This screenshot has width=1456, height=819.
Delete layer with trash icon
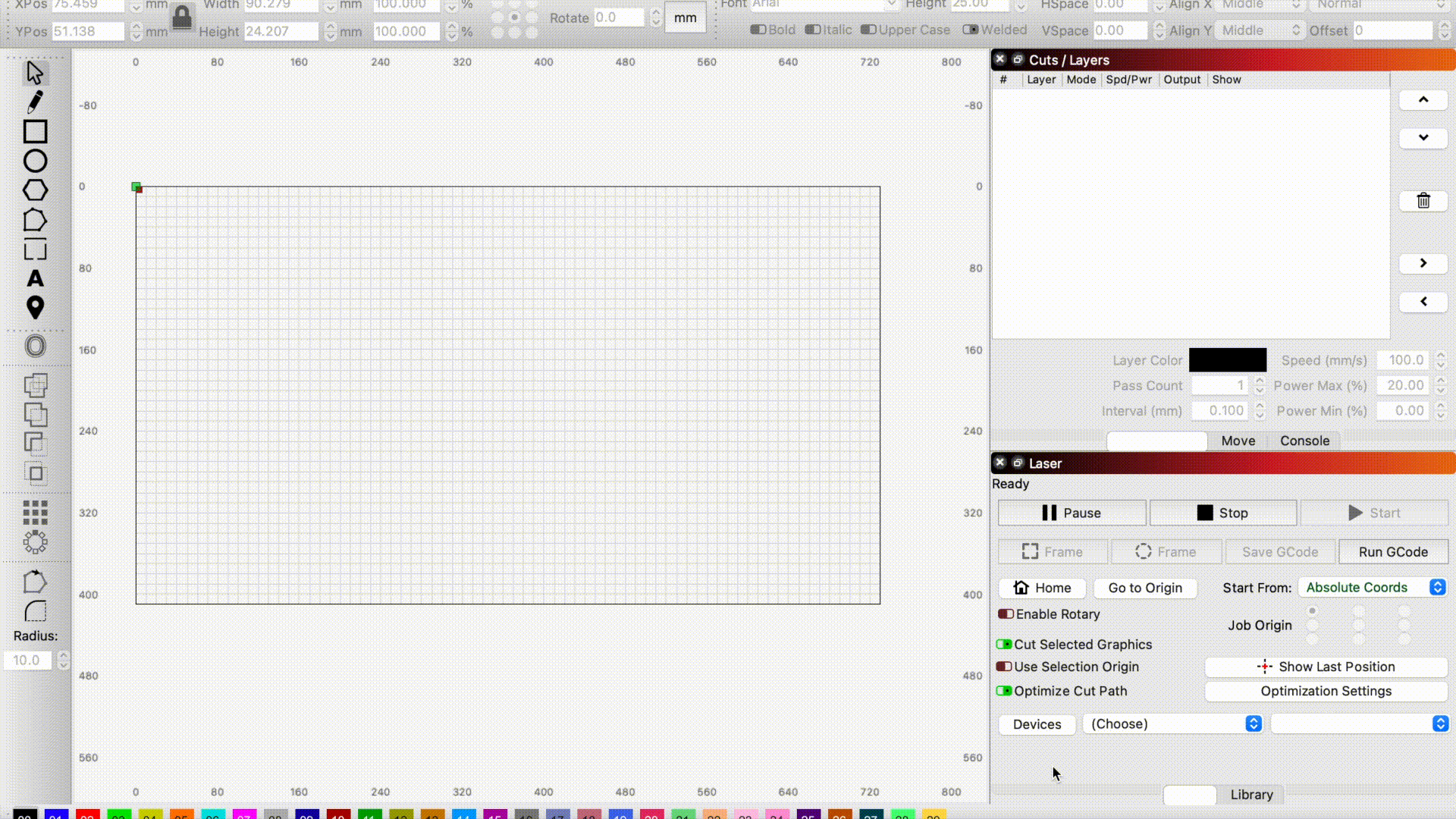(x=1423, y=201)
